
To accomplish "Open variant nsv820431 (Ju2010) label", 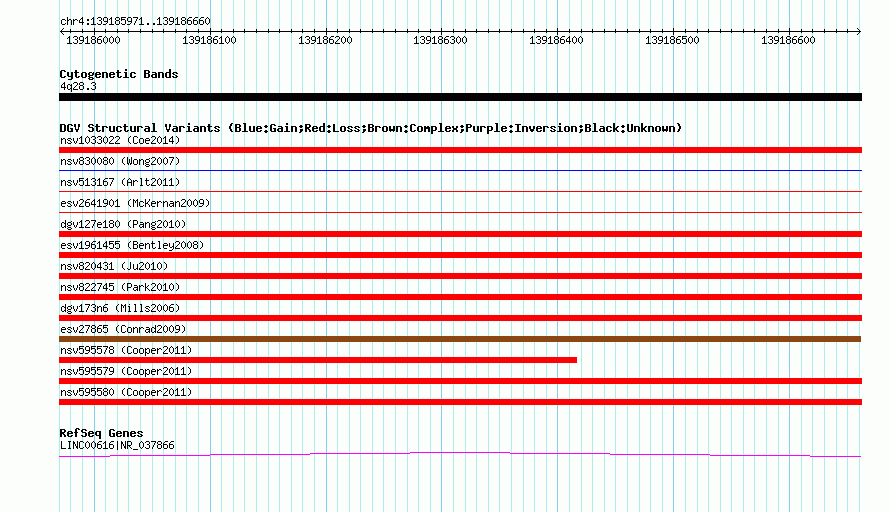I will coord(114,266).
